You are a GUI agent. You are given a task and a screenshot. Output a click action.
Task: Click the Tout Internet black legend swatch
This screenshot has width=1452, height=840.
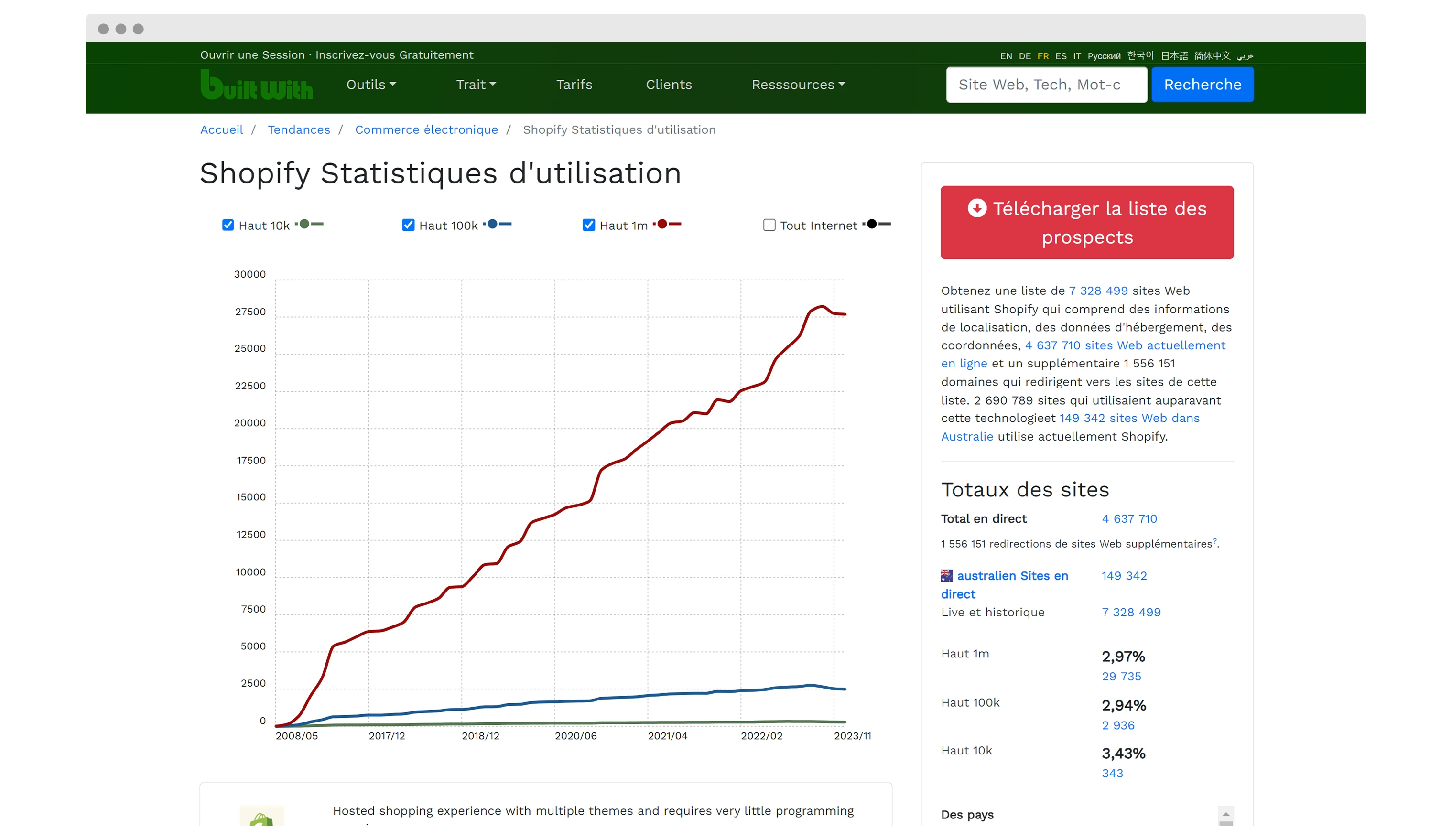[x=877, y=224]
